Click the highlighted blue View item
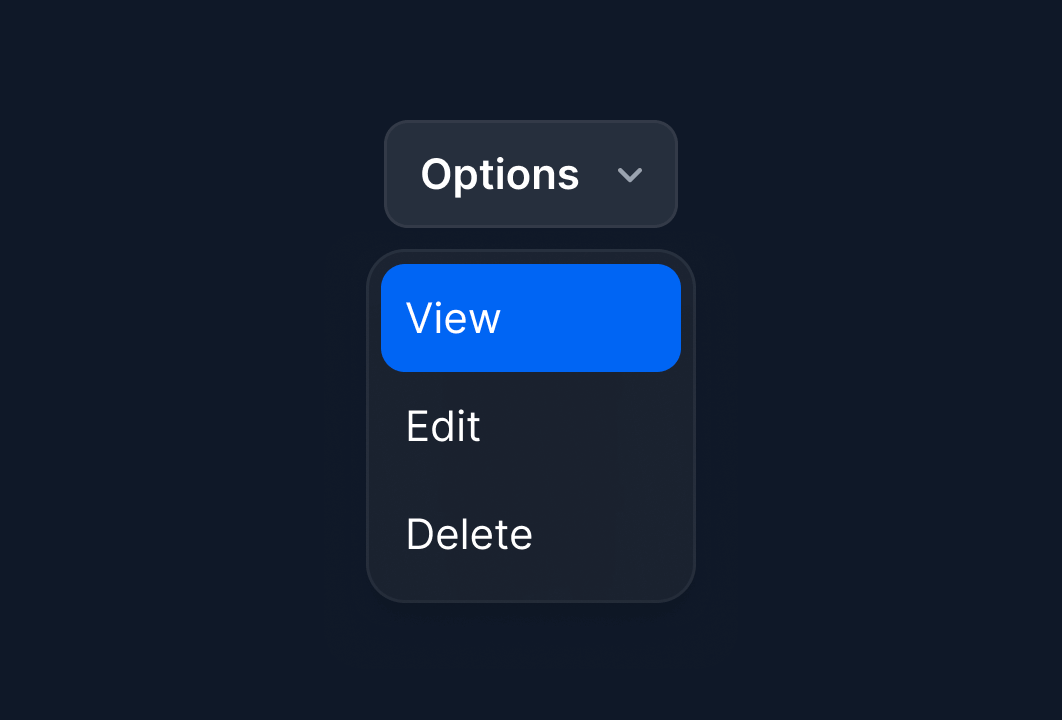The image size is (1062, 720). (531, 318)
